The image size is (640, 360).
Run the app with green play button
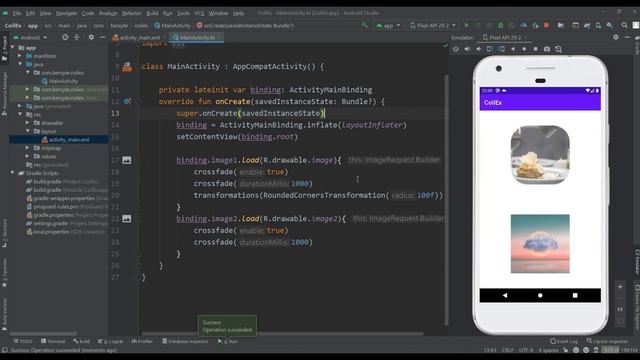(x=467, y=25)
